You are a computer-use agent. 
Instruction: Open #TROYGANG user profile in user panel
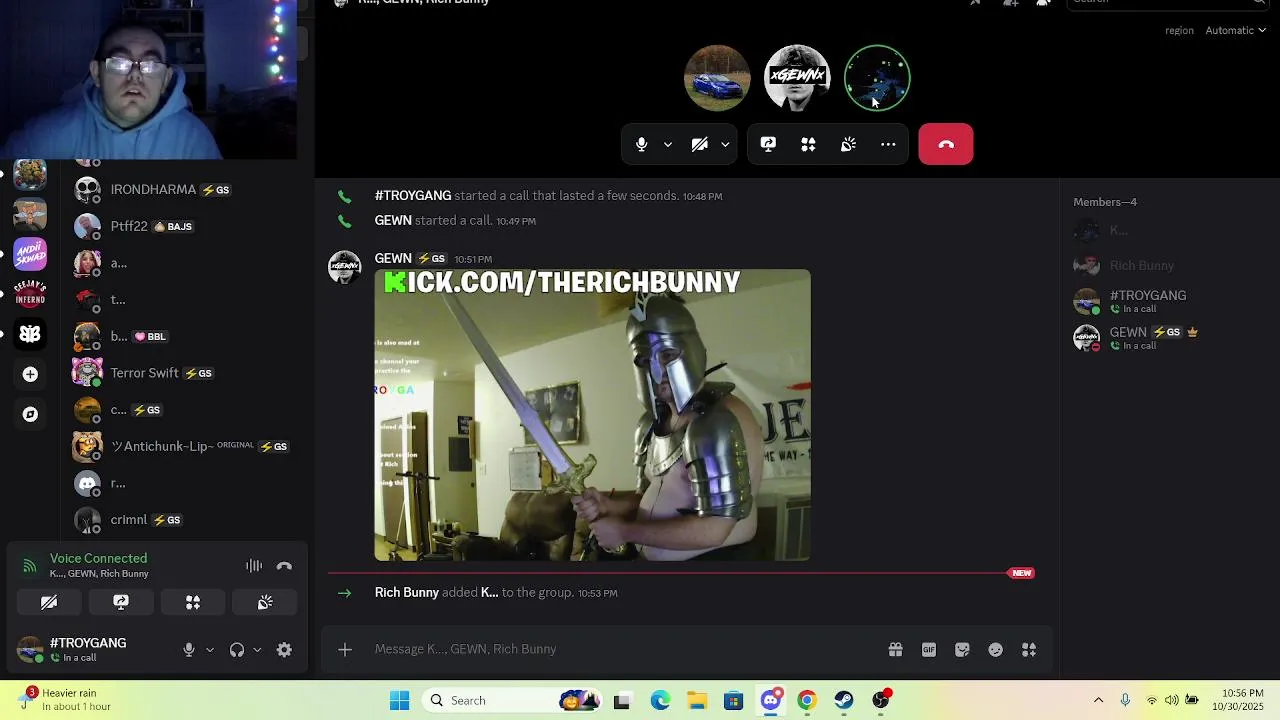pos(90,650)
